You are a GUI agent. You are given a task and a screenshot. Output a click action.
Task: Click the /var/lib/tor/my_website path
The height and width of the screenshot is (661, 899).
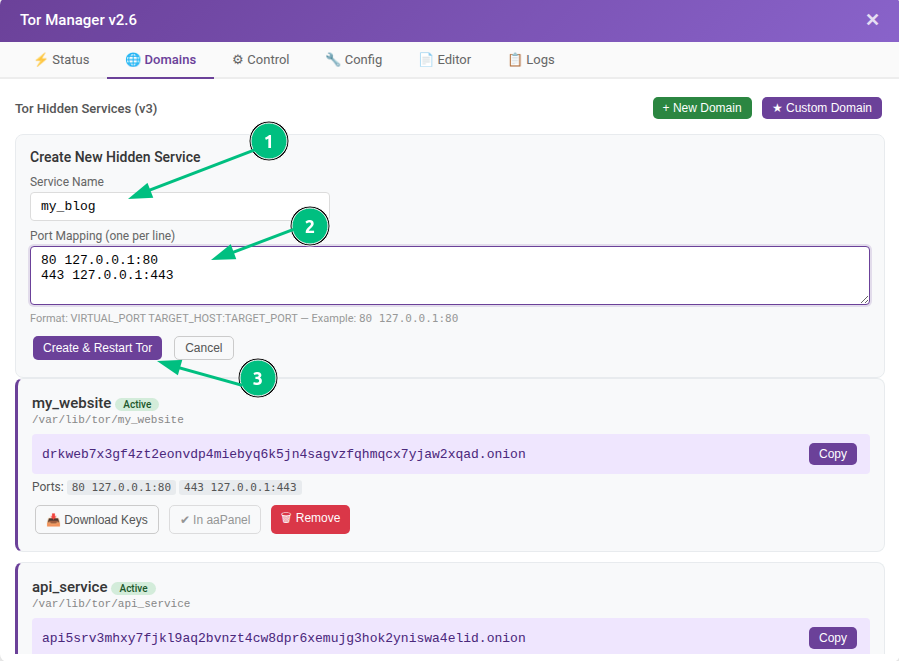click(108, 420)
